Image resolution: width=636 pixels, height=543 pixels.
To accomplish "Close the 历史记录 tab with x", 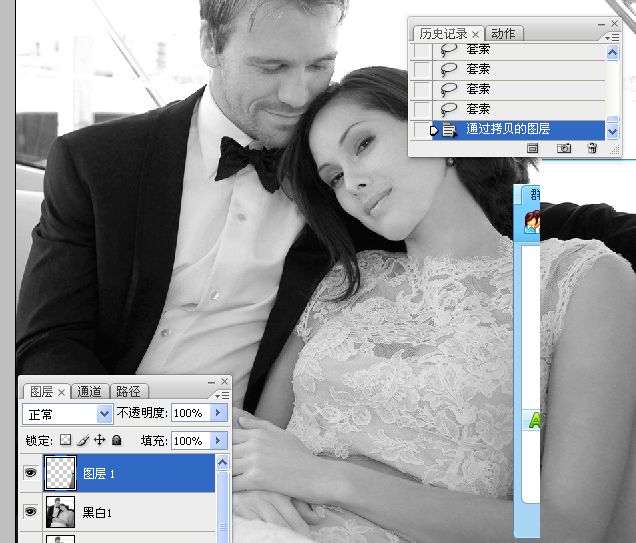I will [476, 34].
